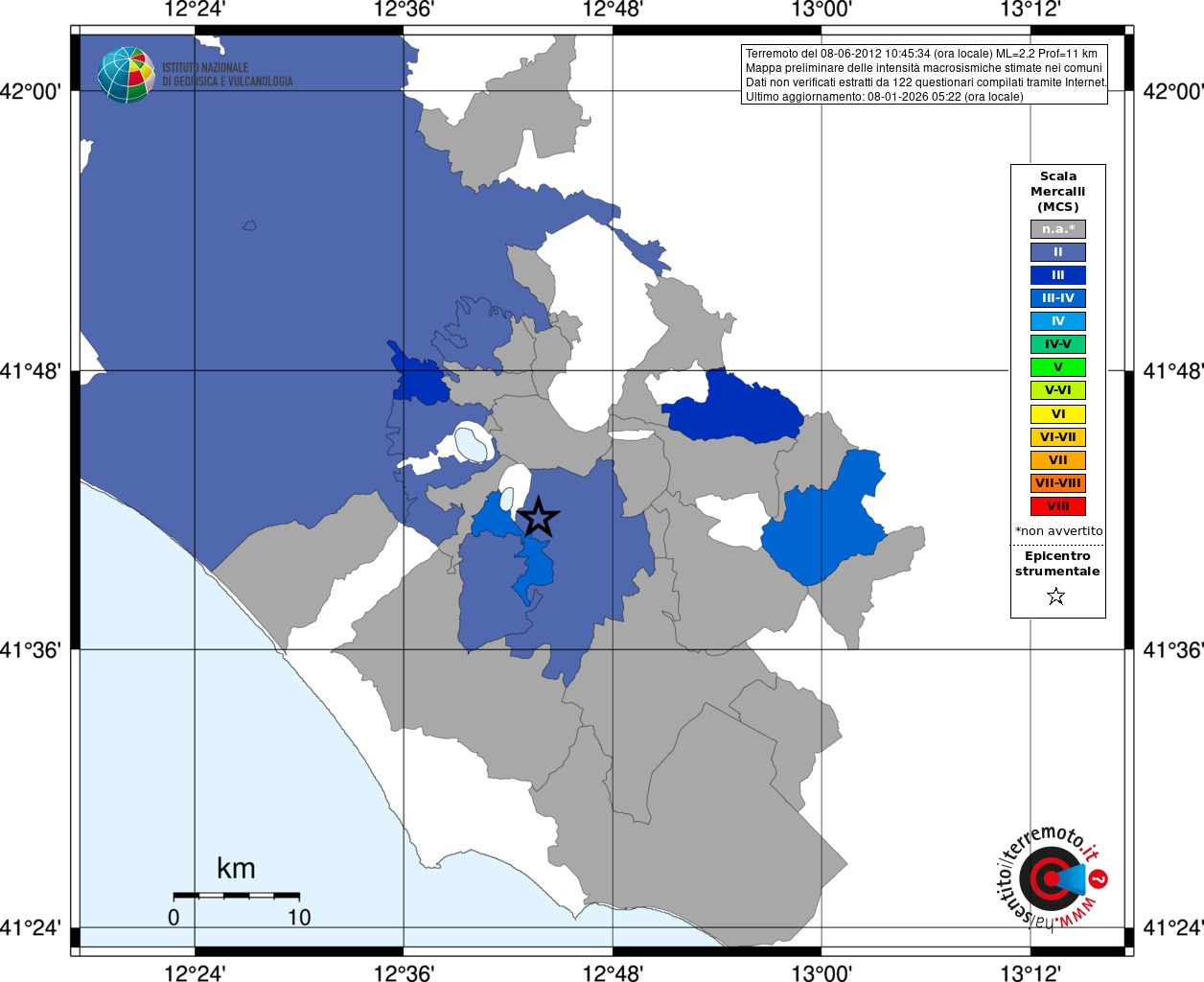
Task: Click the small oval lake northwest of epicenter
Action: [472, 444]
